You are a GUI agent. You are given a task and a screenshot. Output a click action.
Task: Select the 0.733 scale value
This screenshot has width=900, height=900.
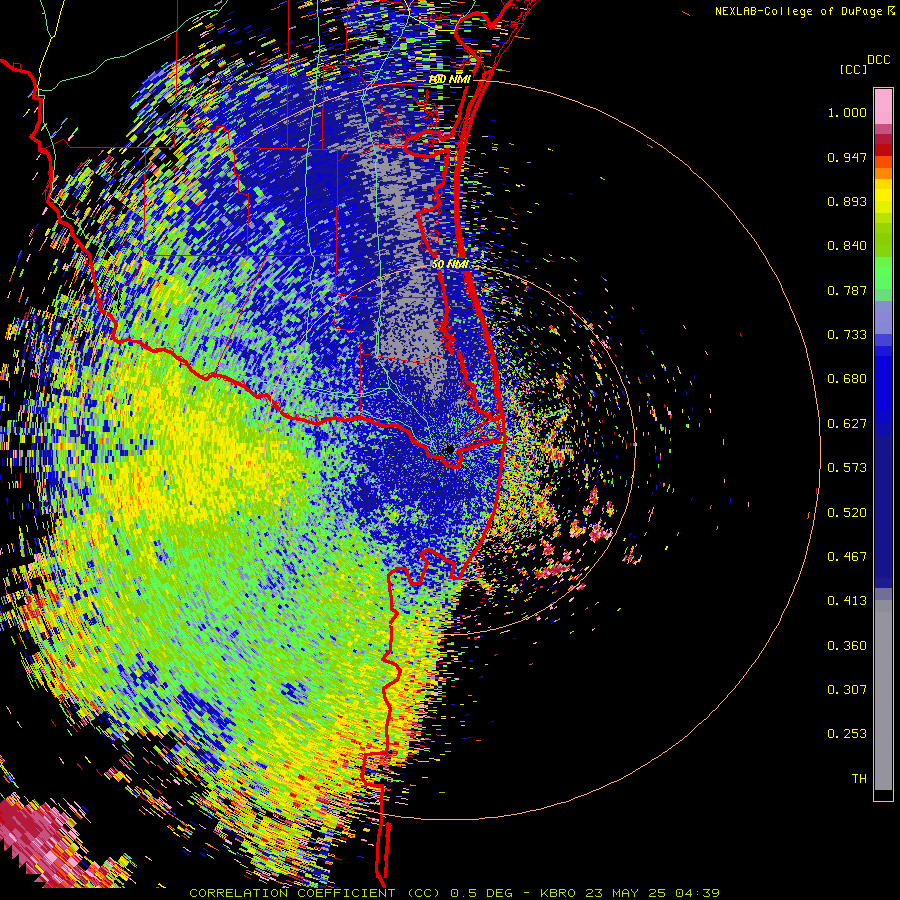[847, 335]
